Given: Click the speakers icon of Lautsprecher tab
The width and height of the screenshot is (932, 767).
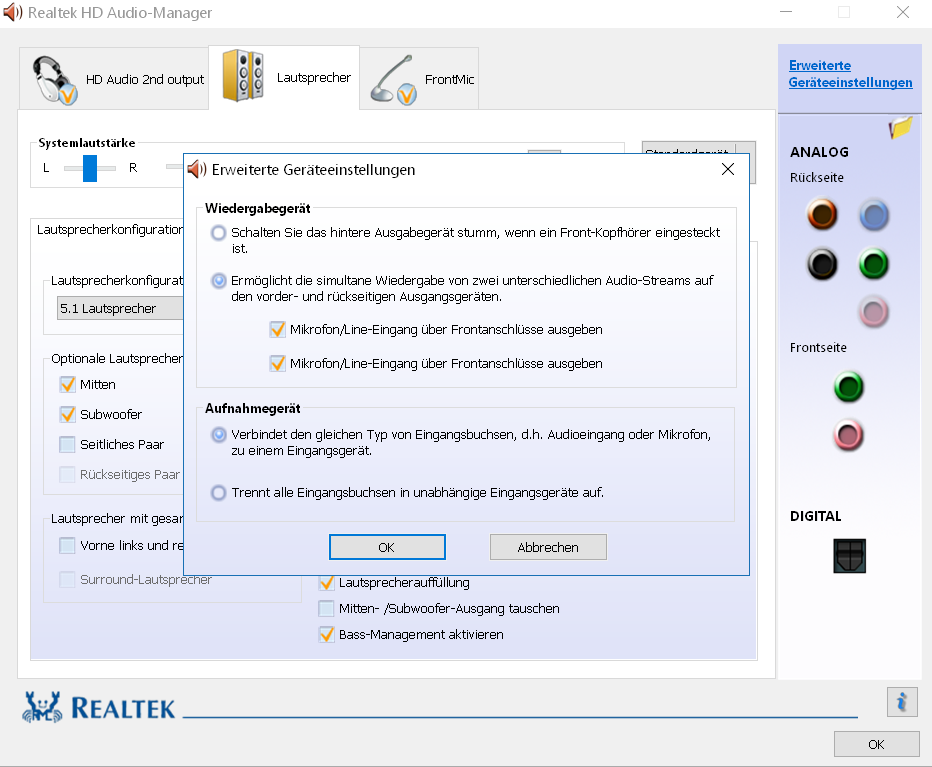Looking at the screenshot, I should tap(243, 76).
